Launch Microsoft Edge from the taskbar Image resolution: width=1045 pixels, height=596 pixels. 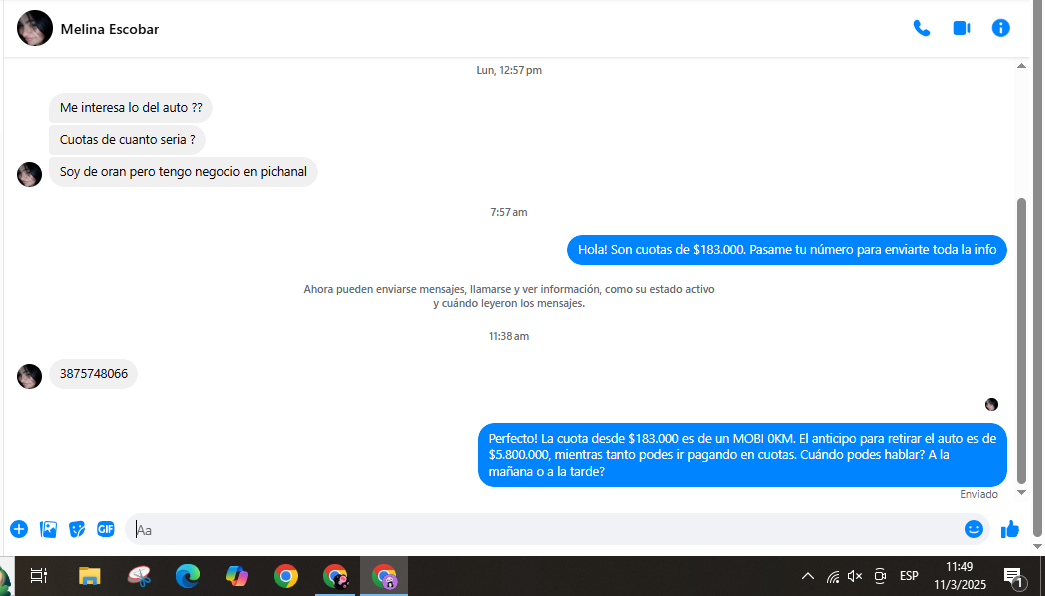point(188,576)
